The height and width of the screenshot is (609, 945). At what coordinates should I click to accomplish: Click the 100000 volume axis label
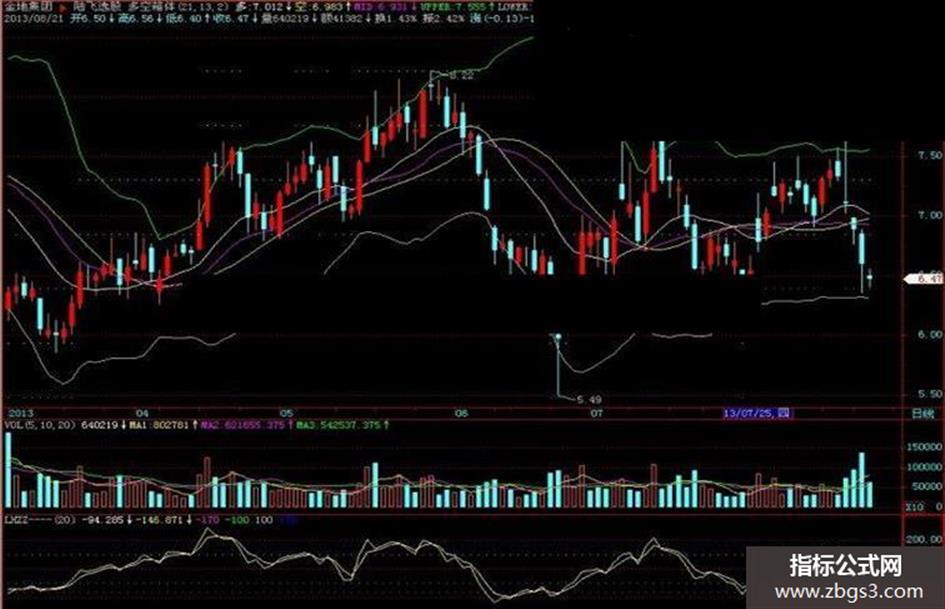tap(924, 468)
